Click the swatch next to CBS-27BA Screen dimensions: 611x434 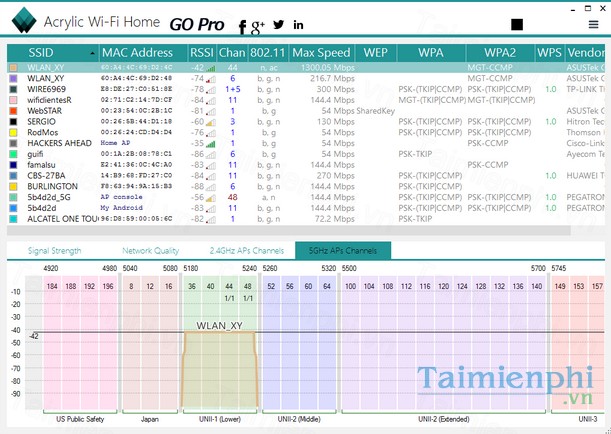(13, 176)
